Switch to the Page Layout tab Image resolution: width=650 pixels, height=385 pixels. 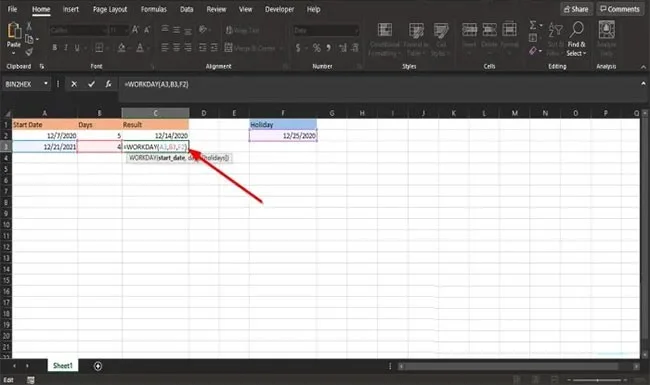[x=110, y=9]
